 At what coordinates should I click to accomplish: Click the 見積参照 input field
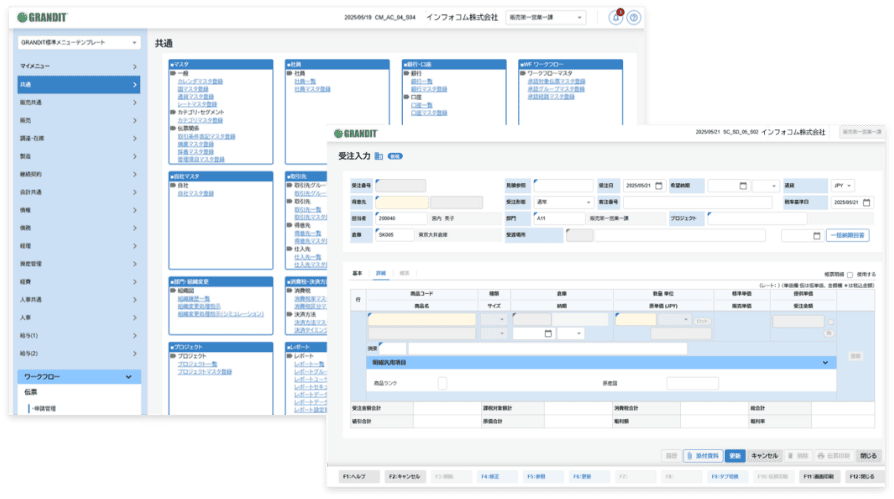click(x=562, y=186)
